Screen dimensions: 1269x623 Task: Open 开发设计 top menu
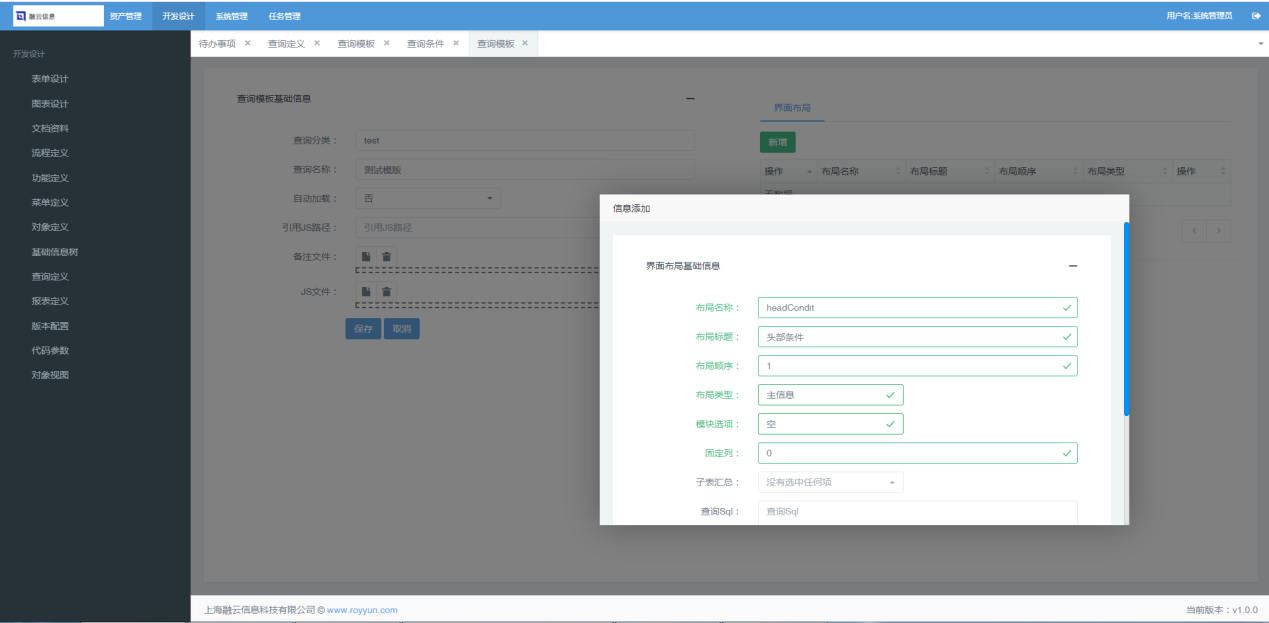click(178, 16)
